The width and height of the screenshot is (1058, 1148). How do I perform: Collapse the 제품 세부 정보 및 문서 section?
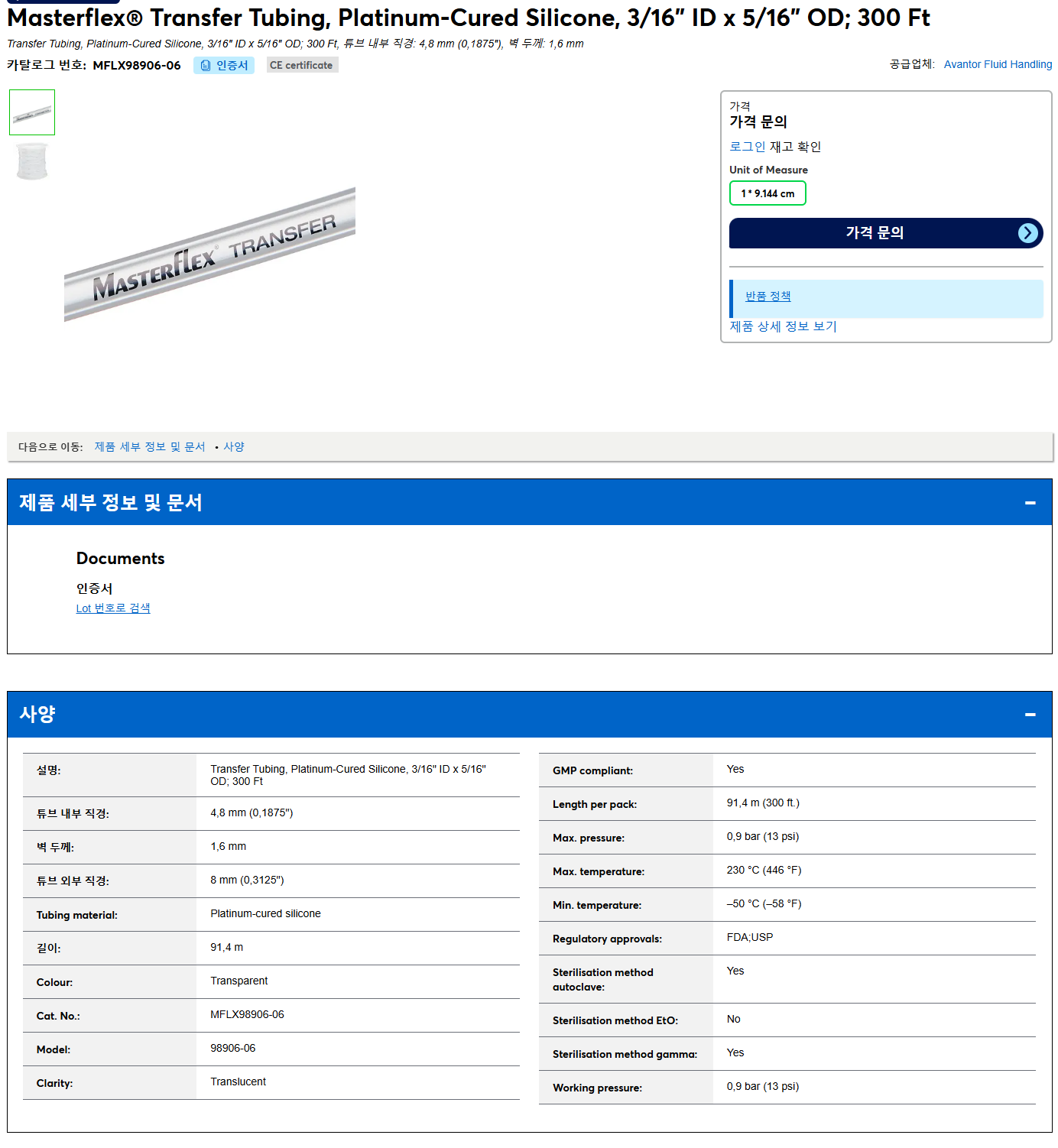tap(1030, 503)
